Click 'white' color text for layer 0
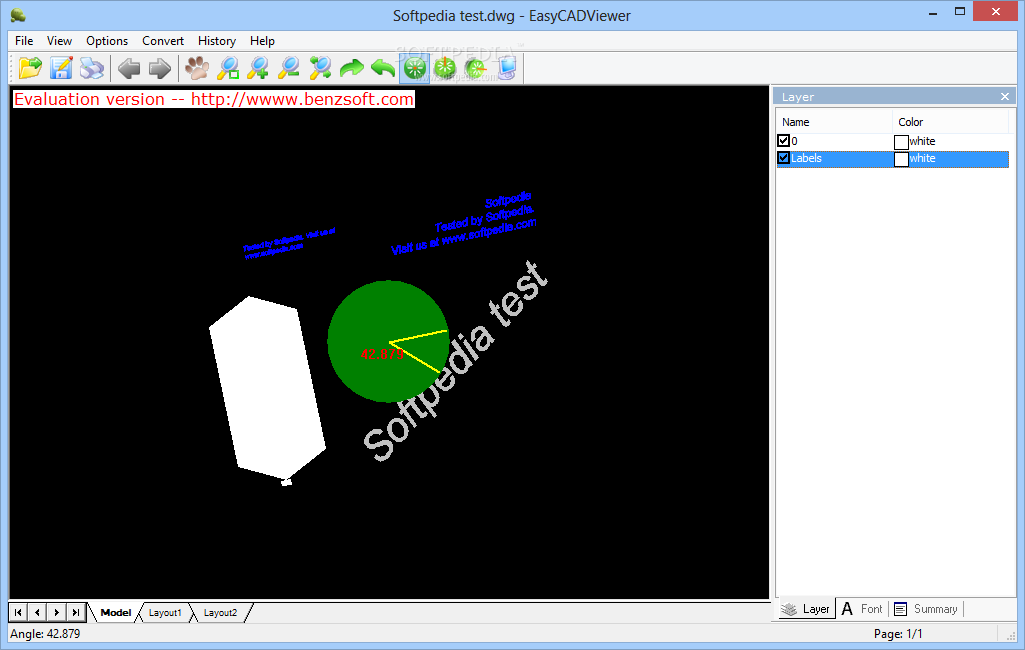The height and width of the screenshot is (650, 1025). [922, 141]
